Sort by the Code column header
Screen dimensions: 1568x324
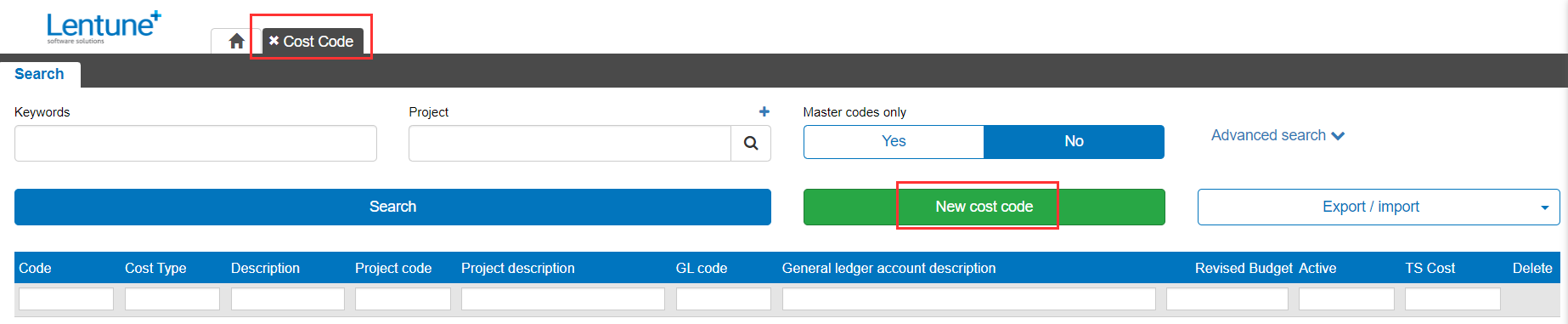(35, 268)
